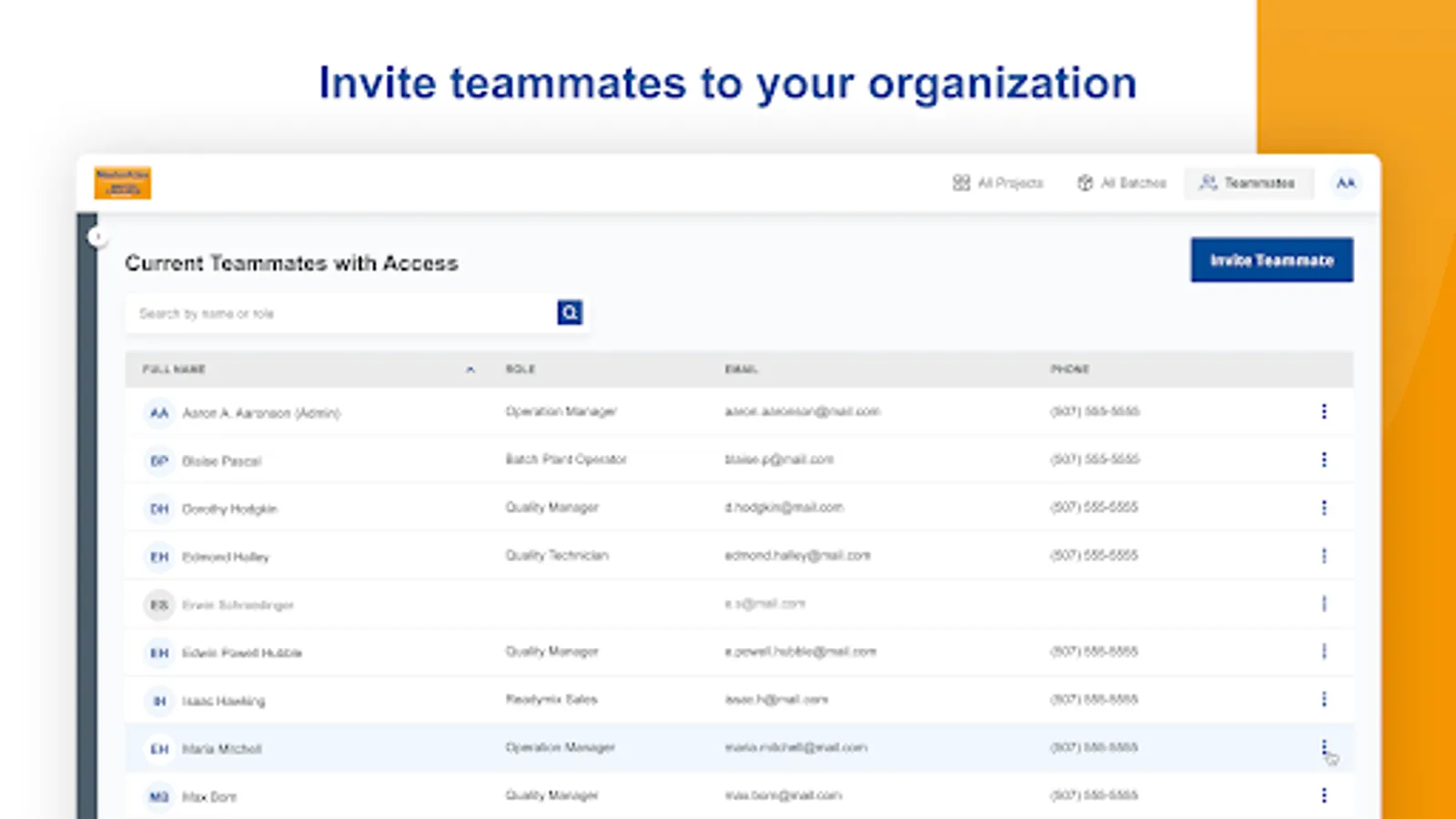The width and height of the screenshot is (1456, 819).
Task: Click the aaron.aaronson email address
Action: tap(802, 412)
